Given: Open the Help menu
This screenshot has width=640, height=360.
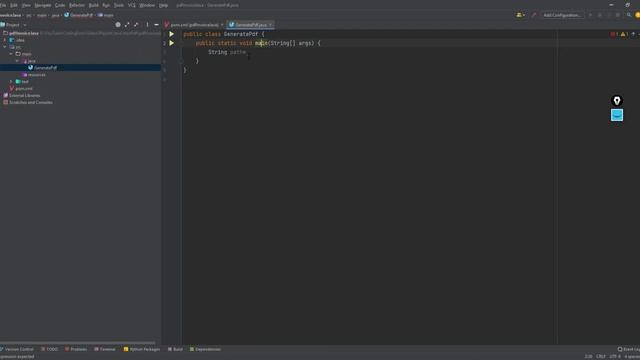Looking at the screenshot, I should 163,5.
